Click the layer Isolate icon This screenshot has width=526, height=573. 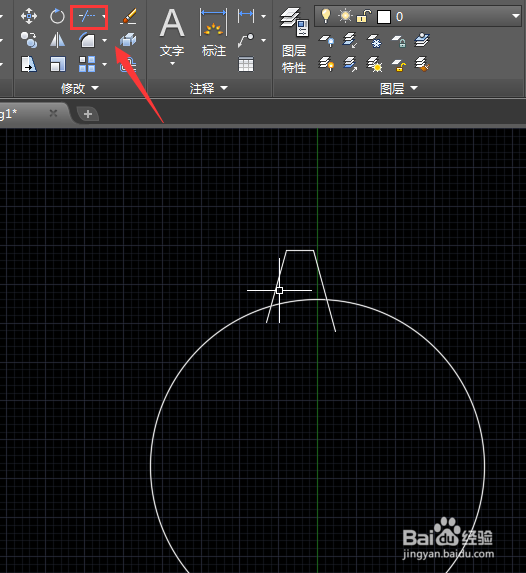(x=350, y=41)
